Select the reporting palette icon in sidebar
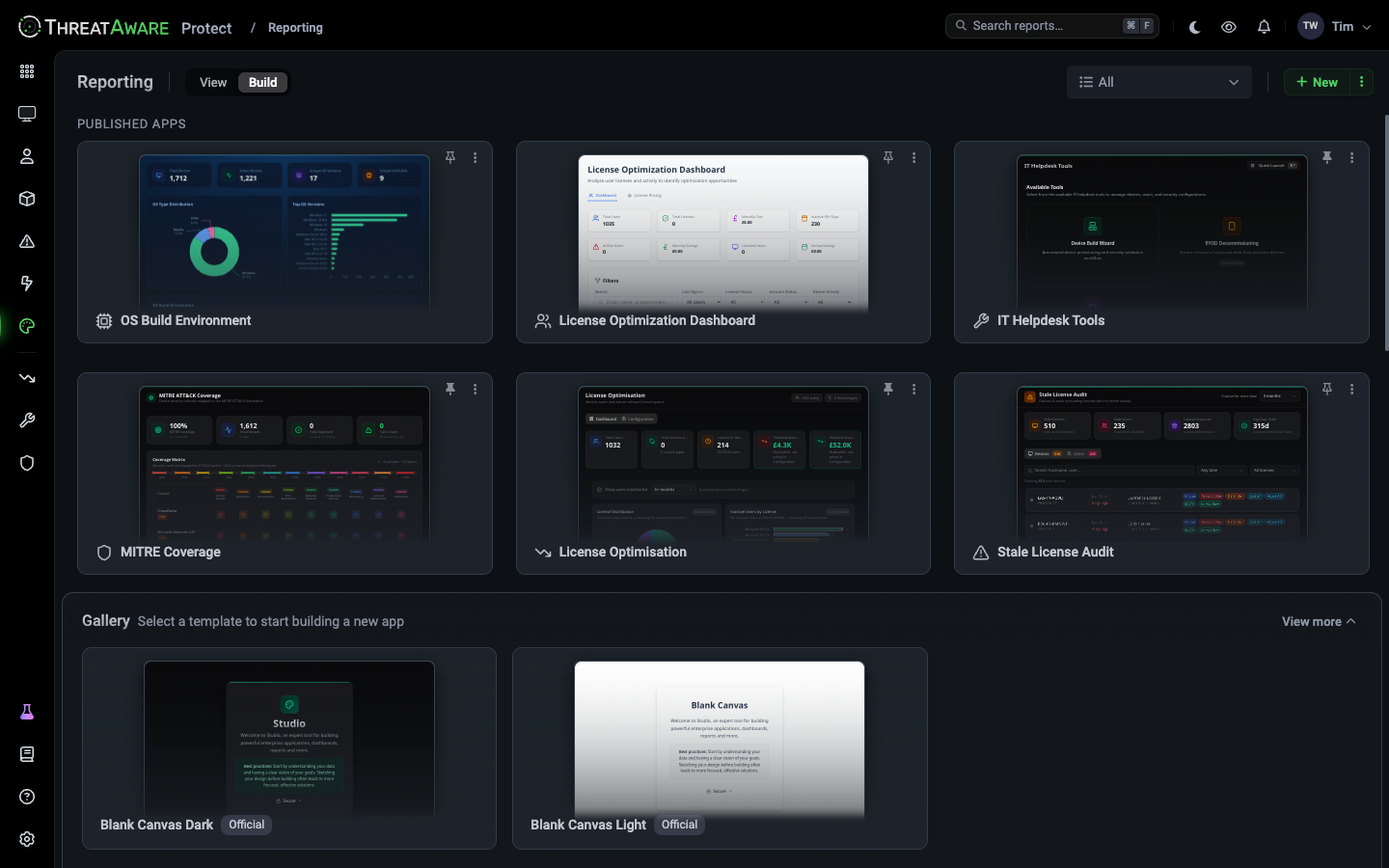Screen dimensions: 1389x868 point(27,326)
